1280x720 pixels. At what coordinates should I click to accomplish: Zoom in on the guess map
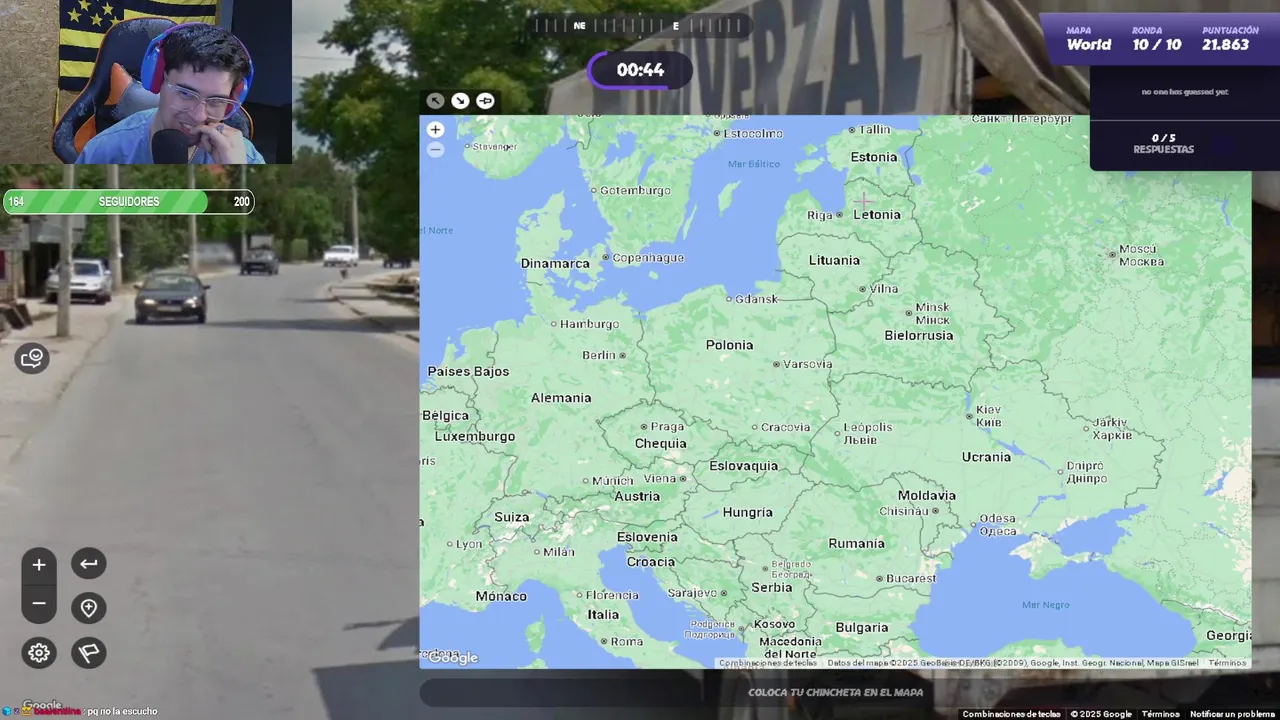pos(435,129)
